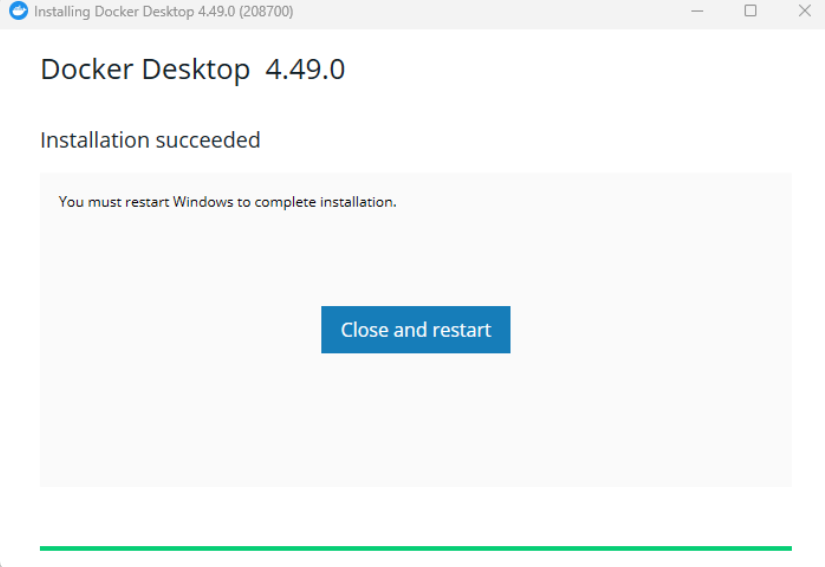Minimize the Docker installer window
825x567 pixels.
tap(697, 11)
